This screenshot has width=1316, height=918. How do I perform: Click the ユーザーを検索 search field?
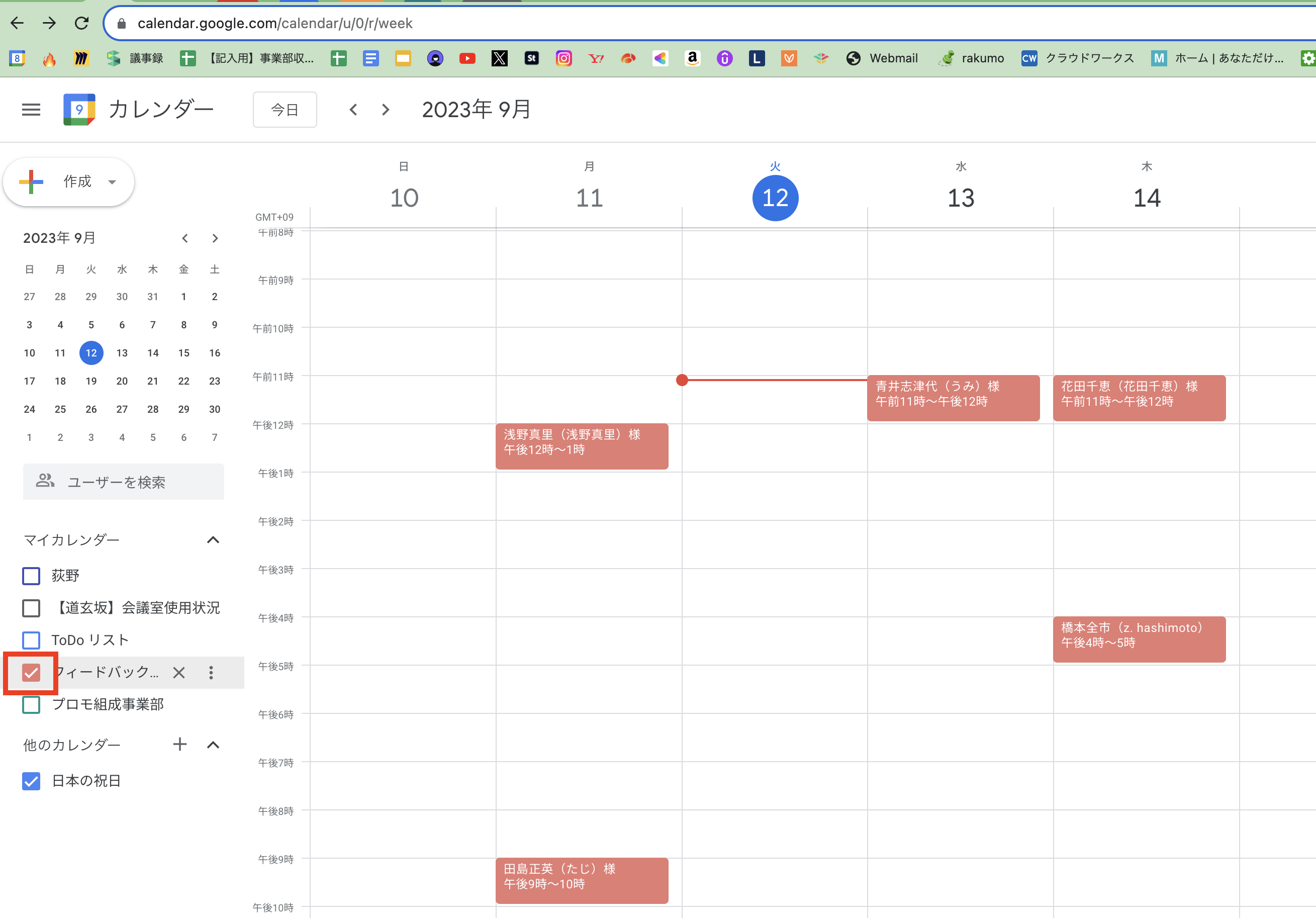(123, 482)
